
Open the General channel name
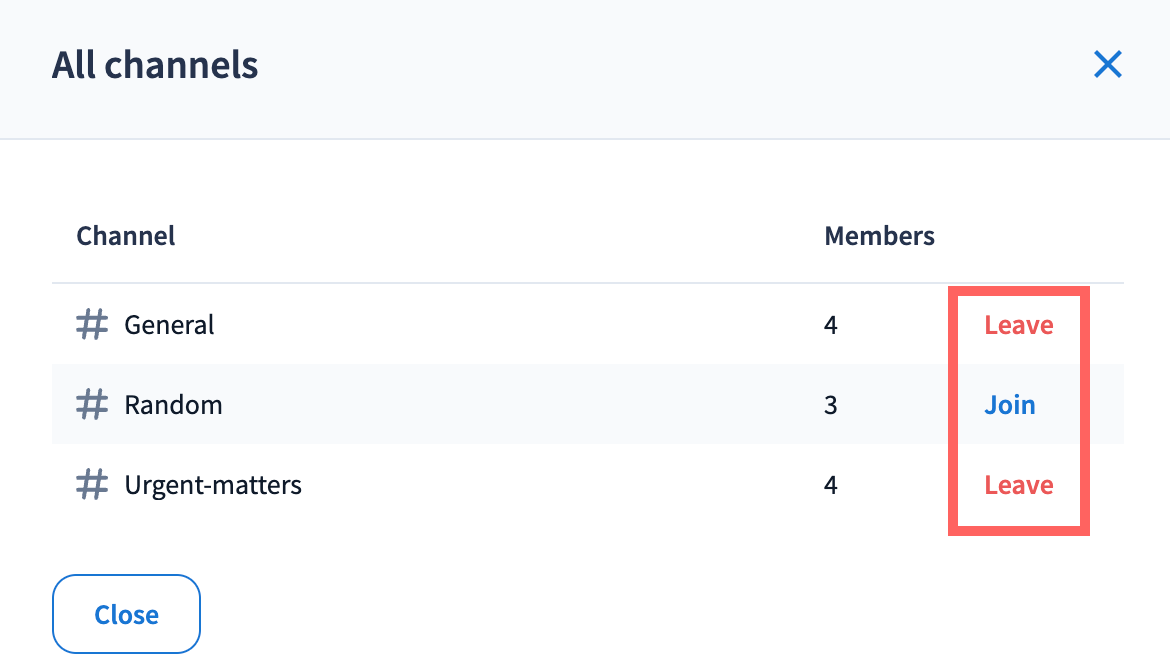click(x=169, y=325)
